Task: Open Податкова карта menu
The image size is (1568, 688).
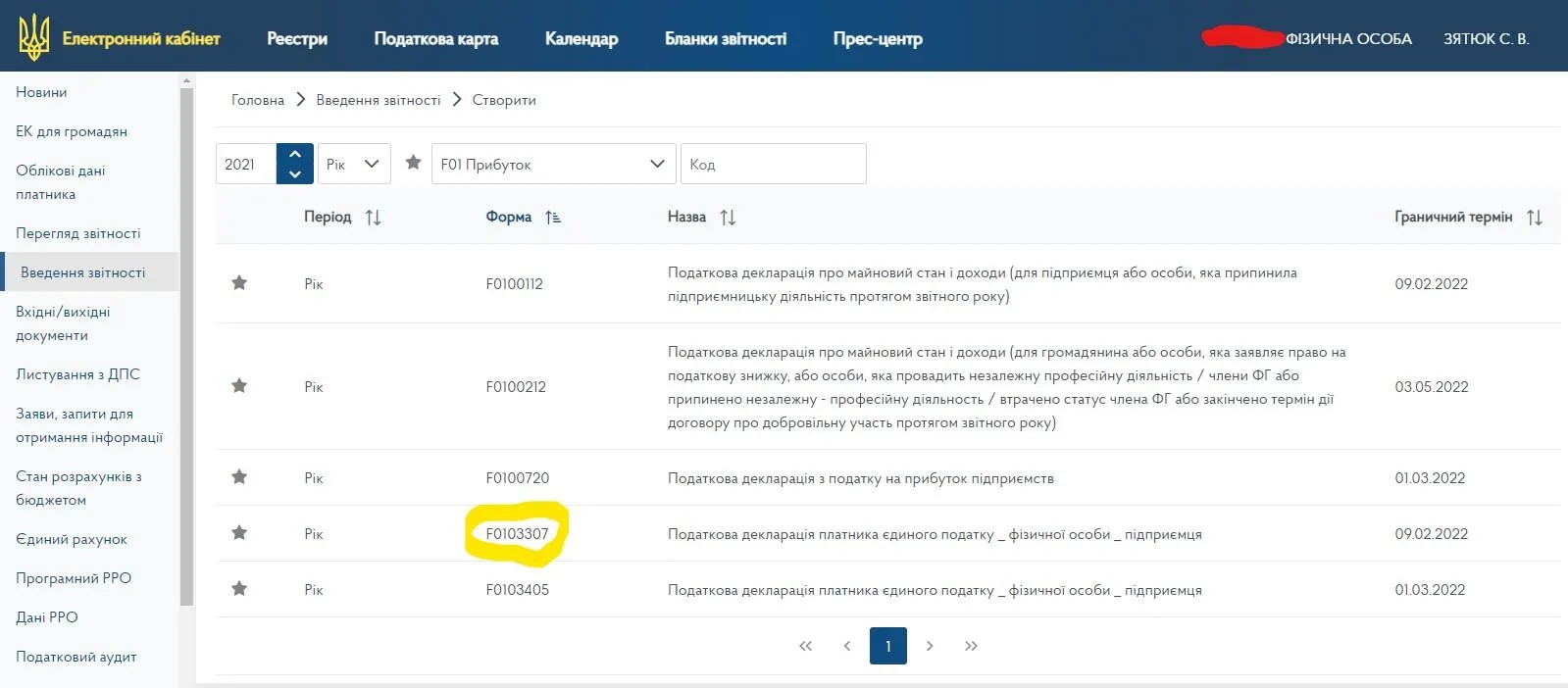Action: point(435,39)
